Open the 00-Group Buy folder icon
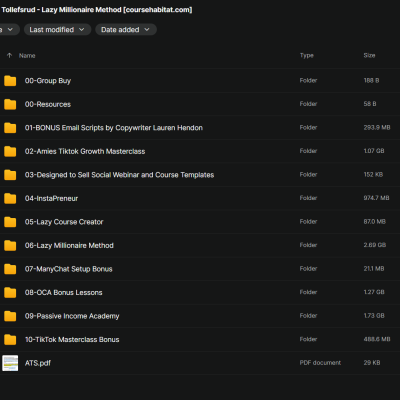Screen dimensions: 400x400 pos(10,81)
